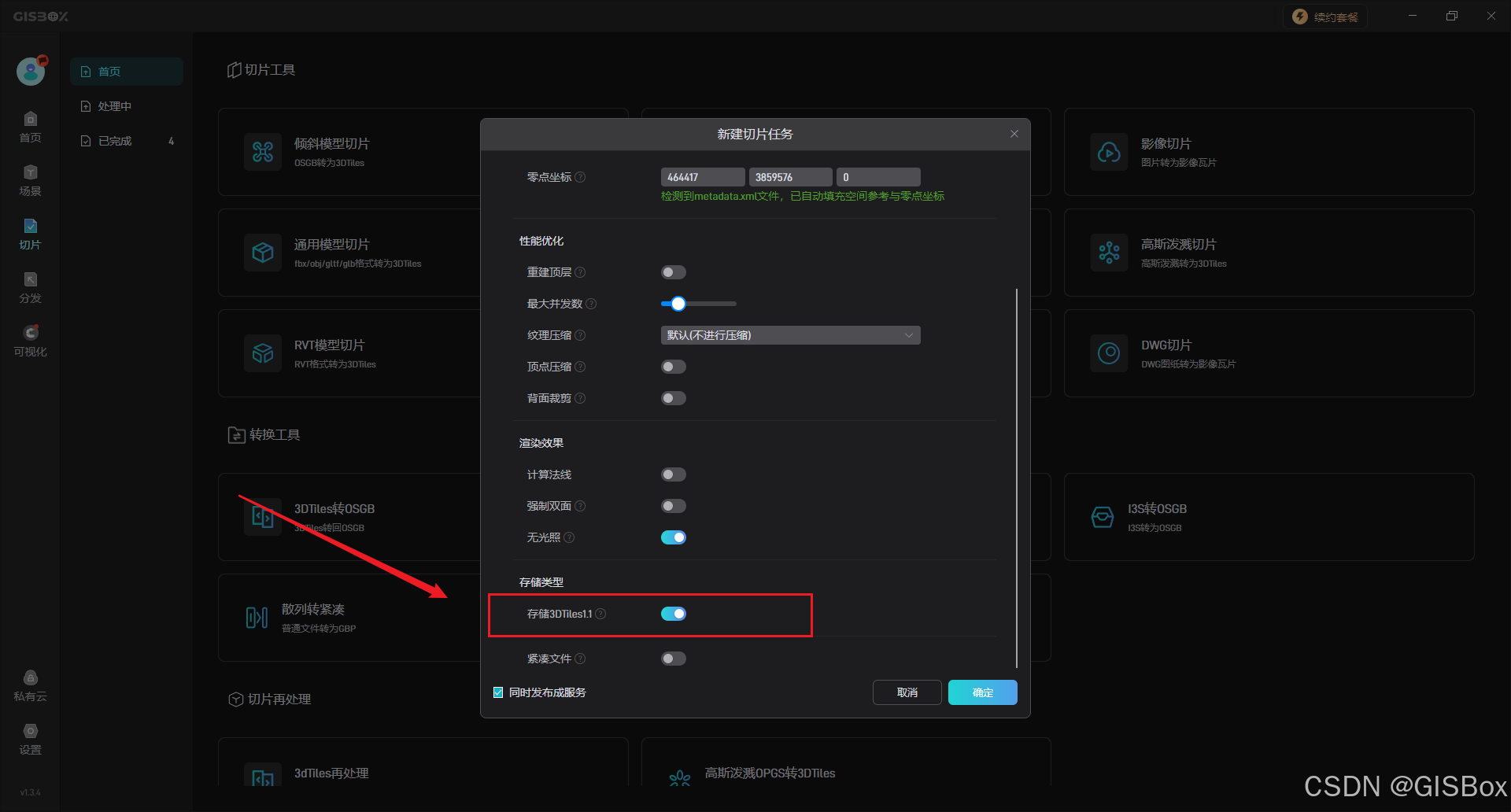Click the I3S转OSGB icon
This screenshot has width=1511, height=812.
(x=1103, y=517)
